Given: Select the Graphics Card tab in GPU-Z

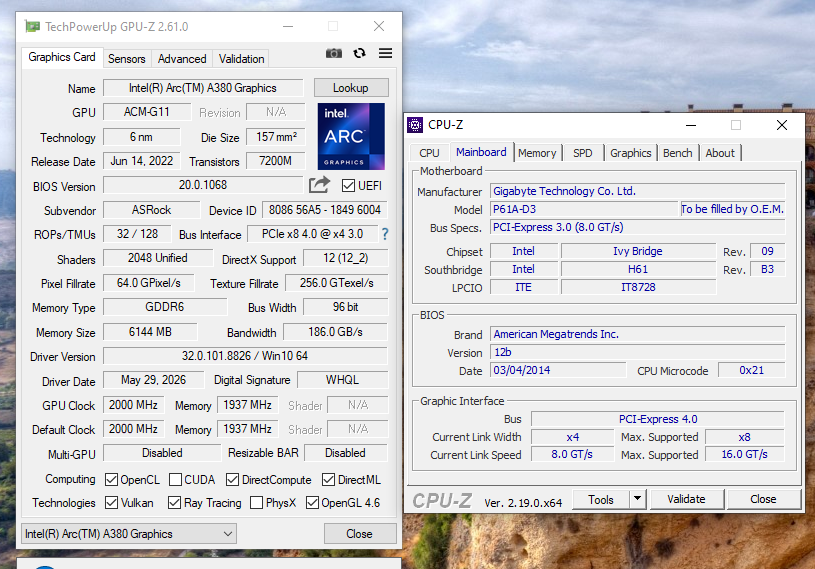Looking at the screenshot, I should click(62, 57).
